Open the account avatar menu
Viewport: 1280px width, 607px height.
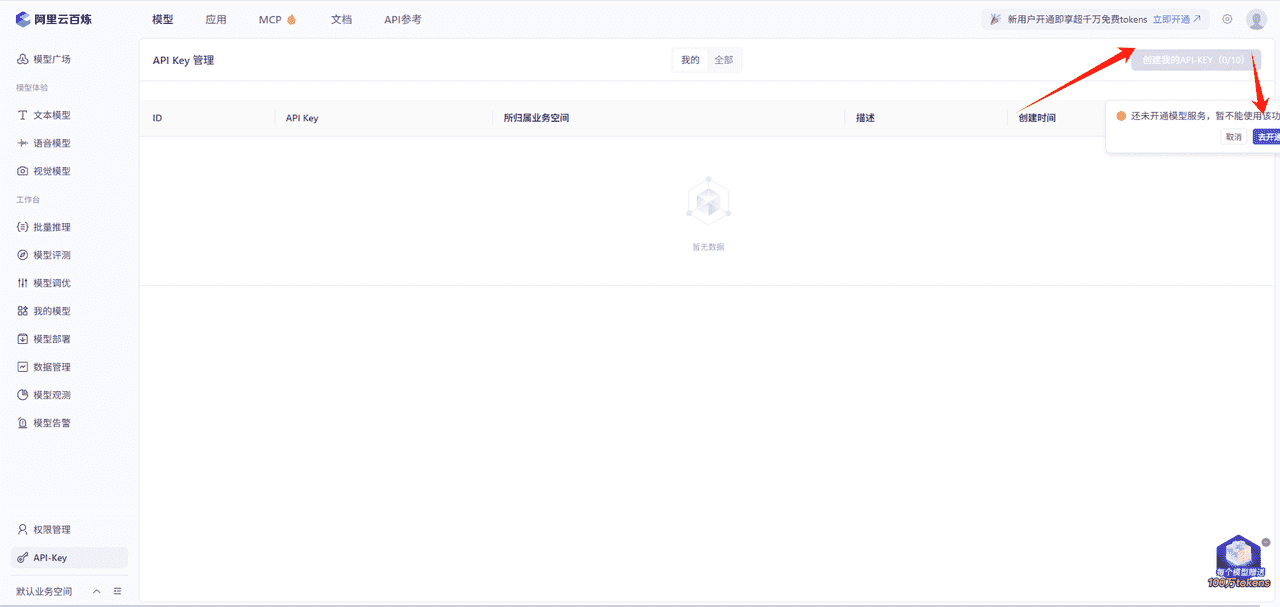1256,18
